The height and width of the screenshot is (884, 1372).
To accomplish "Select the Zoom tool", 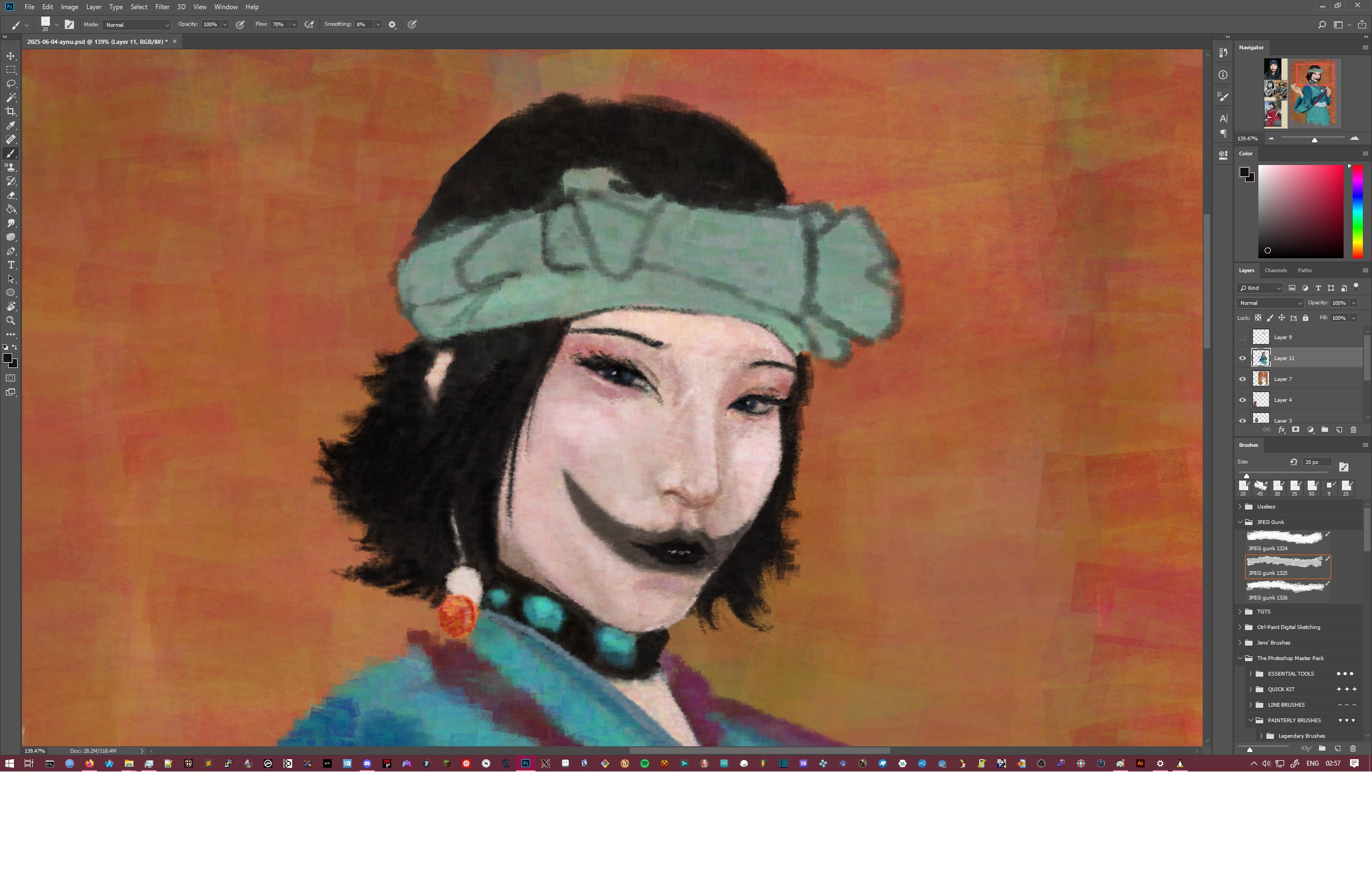I will click(x=11, y=320).
